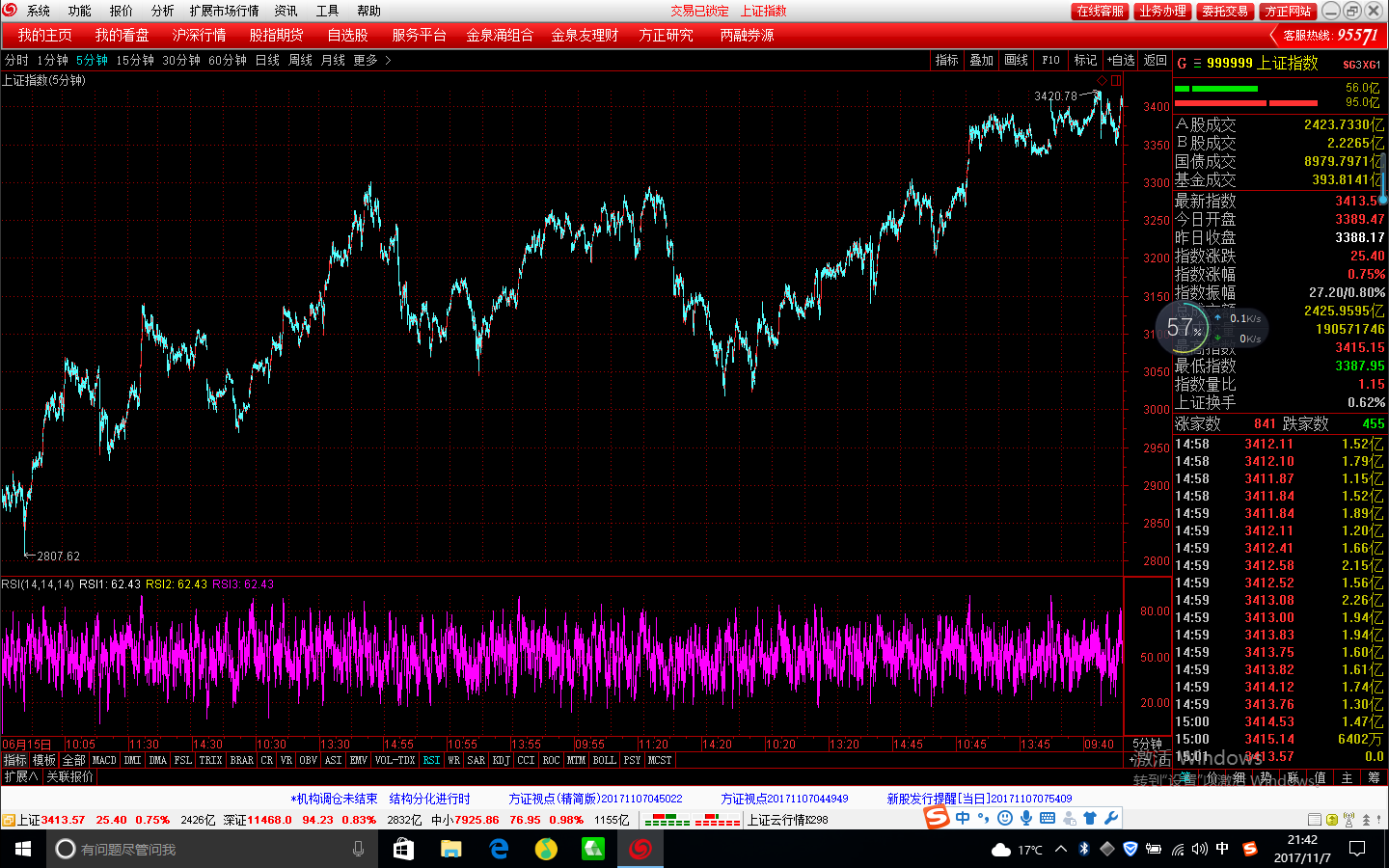Click Cortana search box
Image resolution: width=1389 pixels, height=868 pixels.
tap(212, 849)
